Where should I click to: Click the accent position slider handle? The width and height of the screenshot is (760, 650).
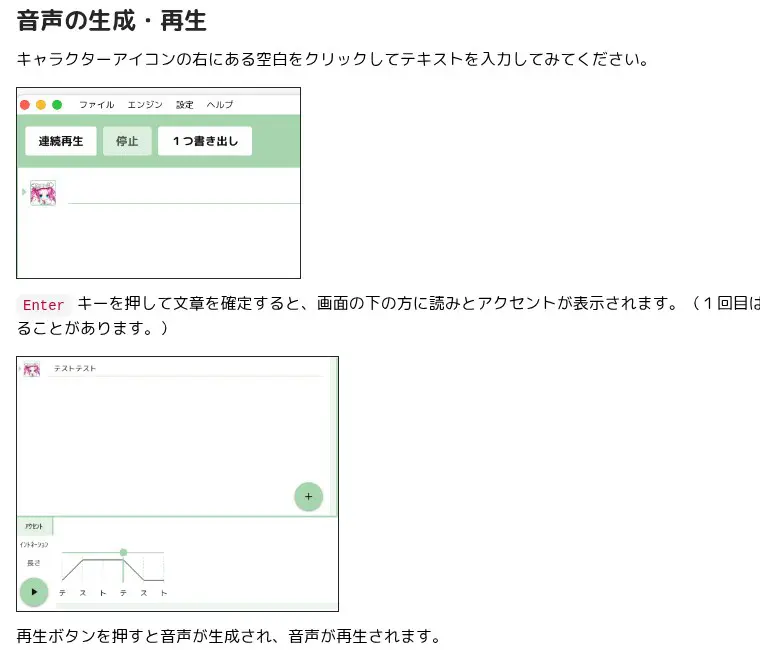[x=123, y=553]
